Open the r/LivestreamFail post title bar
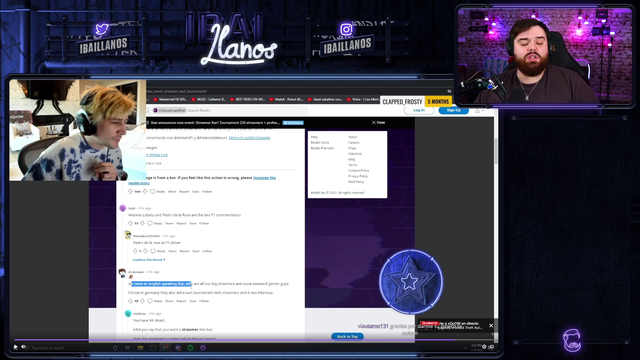The image size is (640, 360). click(x=216, y=122)
